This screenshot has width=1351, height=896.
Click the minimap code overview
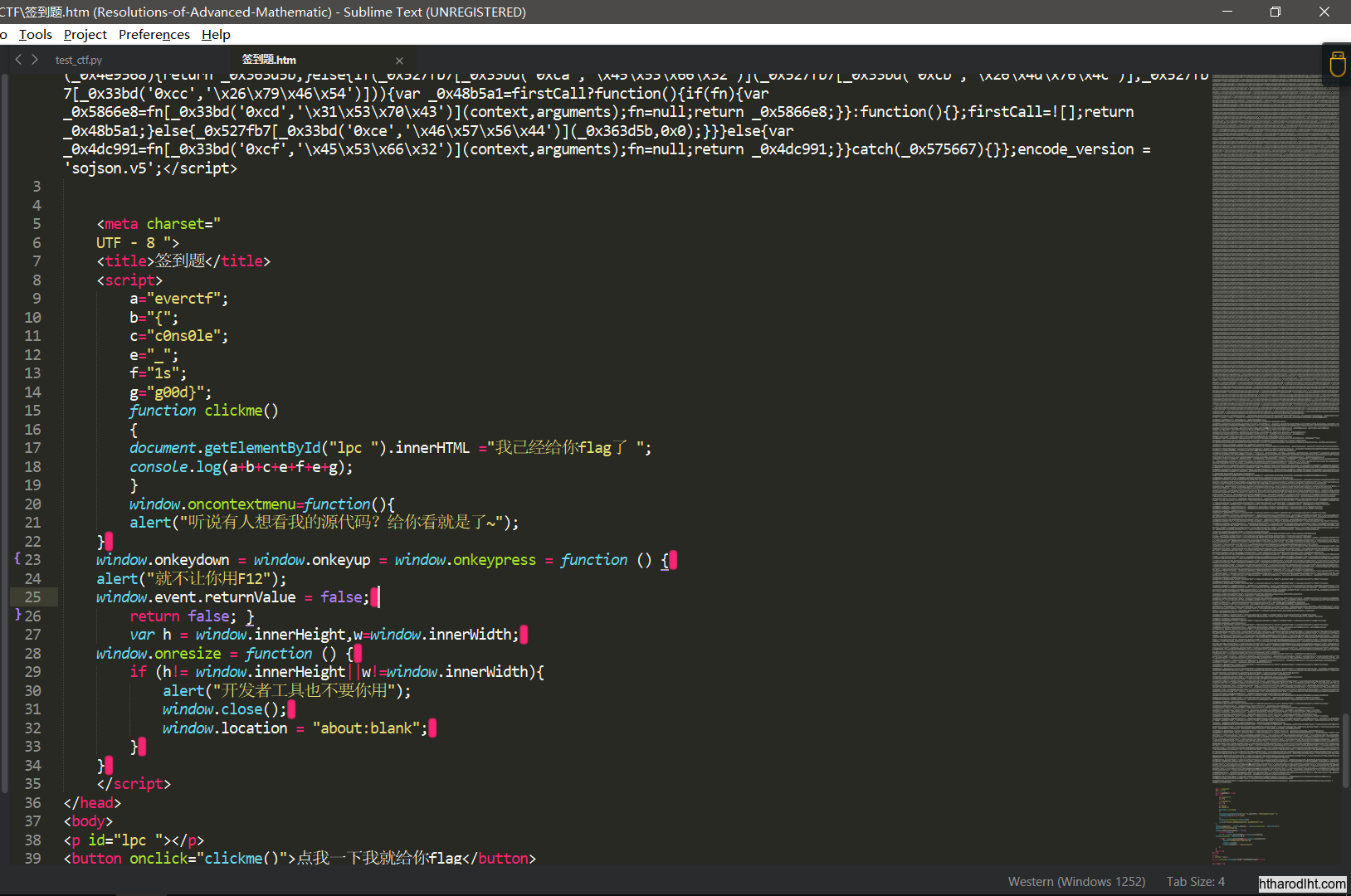[x=1275, y=415]
